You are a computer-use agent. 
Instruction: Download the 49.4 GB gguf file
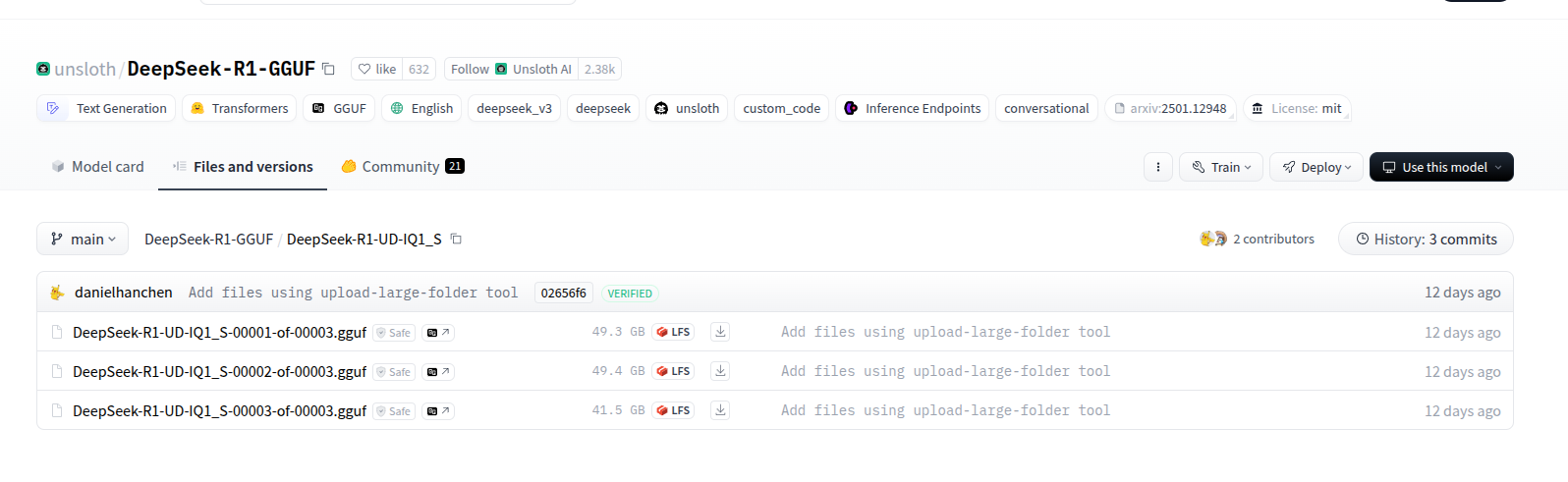tap(720, 371)
